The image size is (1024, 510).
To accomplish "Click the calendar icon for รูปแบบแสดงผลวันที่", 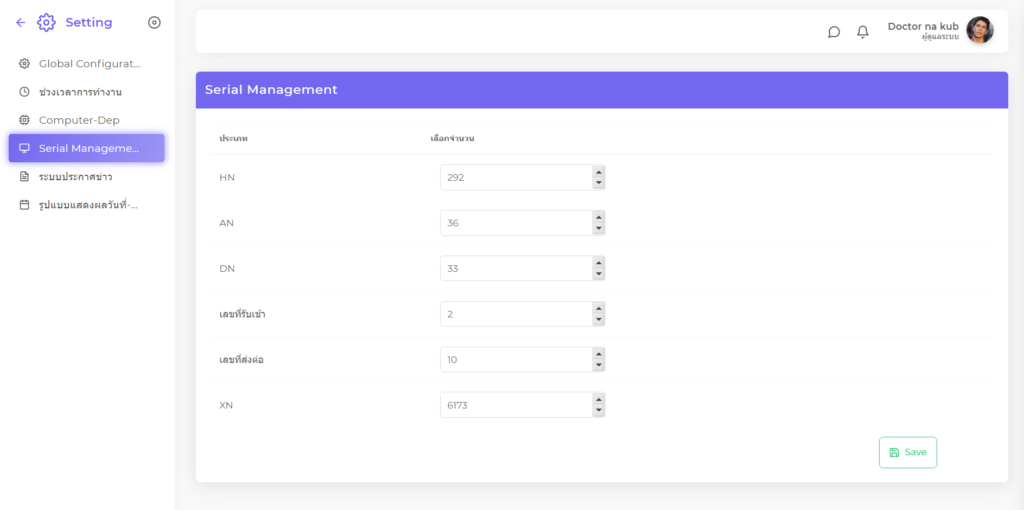I will [25, 205].
